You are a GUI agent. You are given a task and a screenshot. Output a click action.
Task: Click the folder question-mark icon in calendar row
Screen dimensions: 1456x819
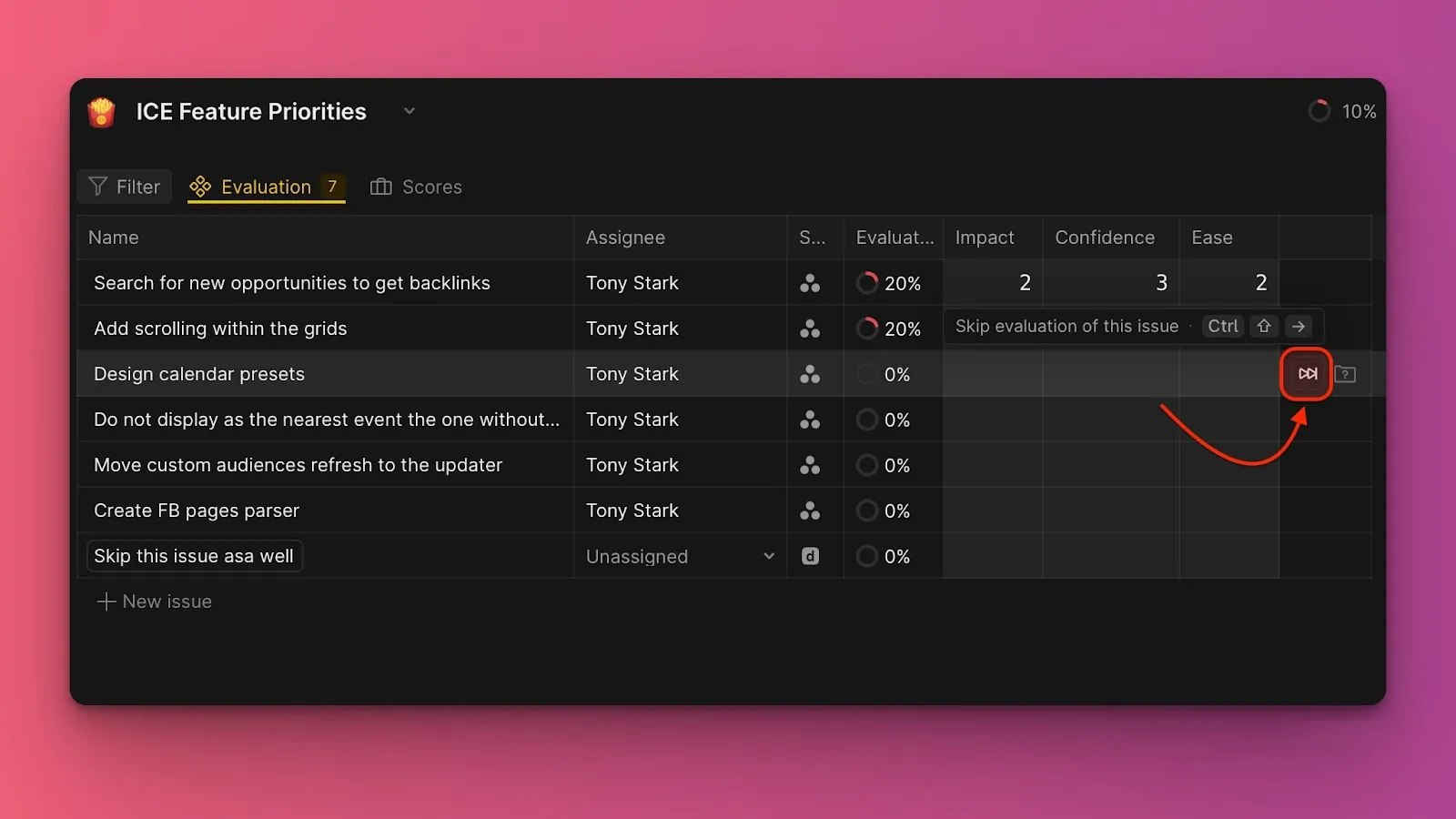(1345, 374)
